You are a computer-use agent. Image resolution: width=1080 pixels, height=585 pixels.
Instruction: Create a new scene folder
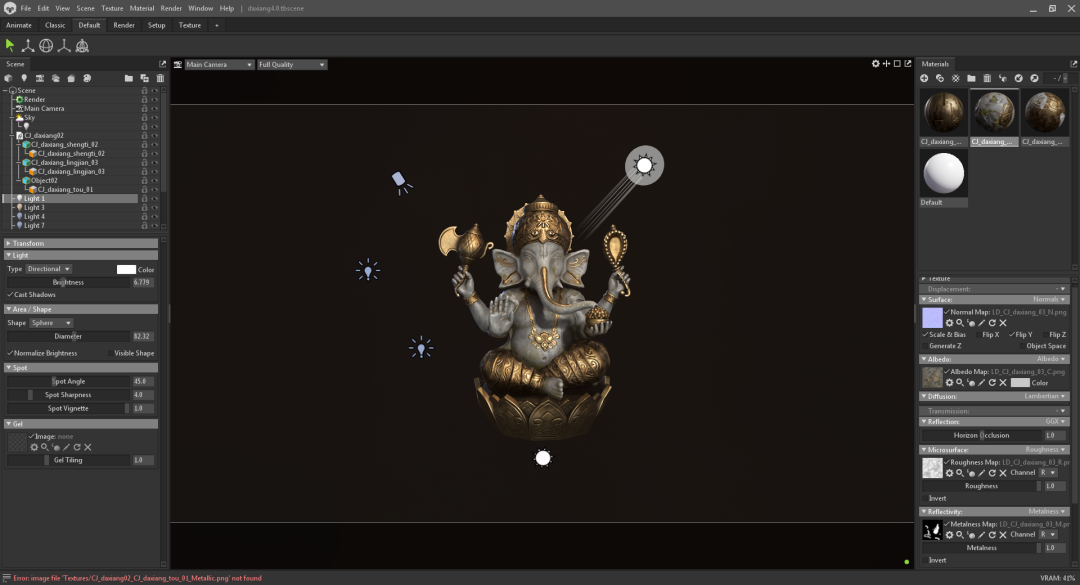pyautogui.click(x=129, y=79)
